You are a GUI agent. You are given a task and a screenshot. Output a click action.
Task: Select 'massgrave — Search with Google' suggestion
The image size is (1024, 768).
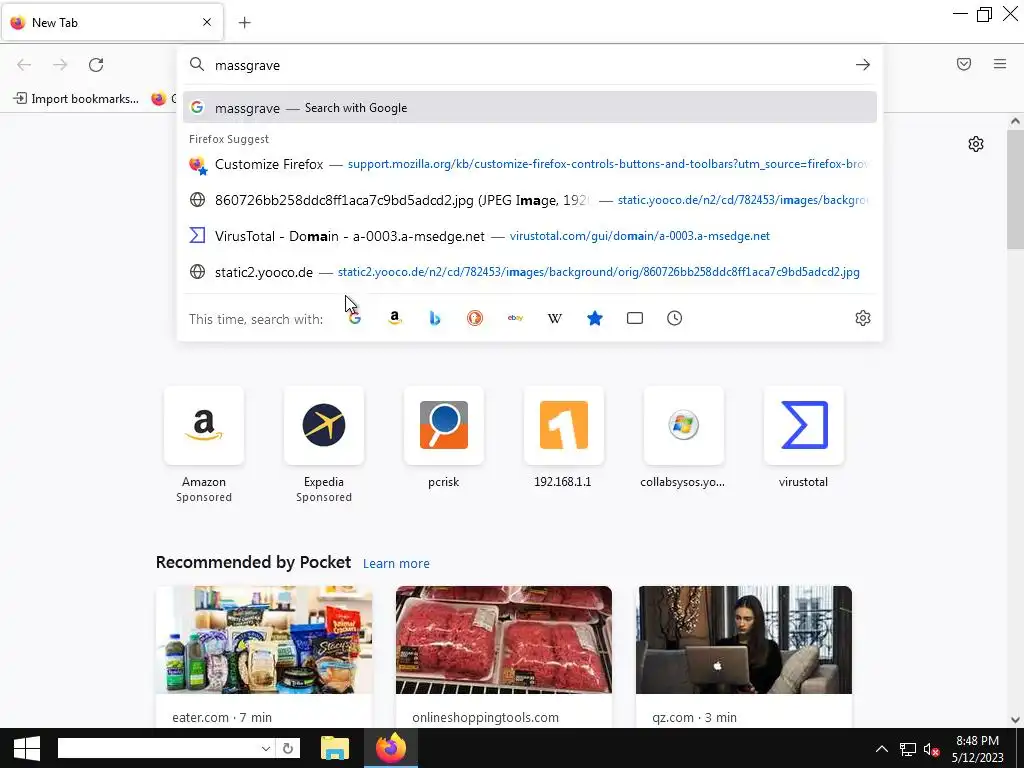click(530, 108)
